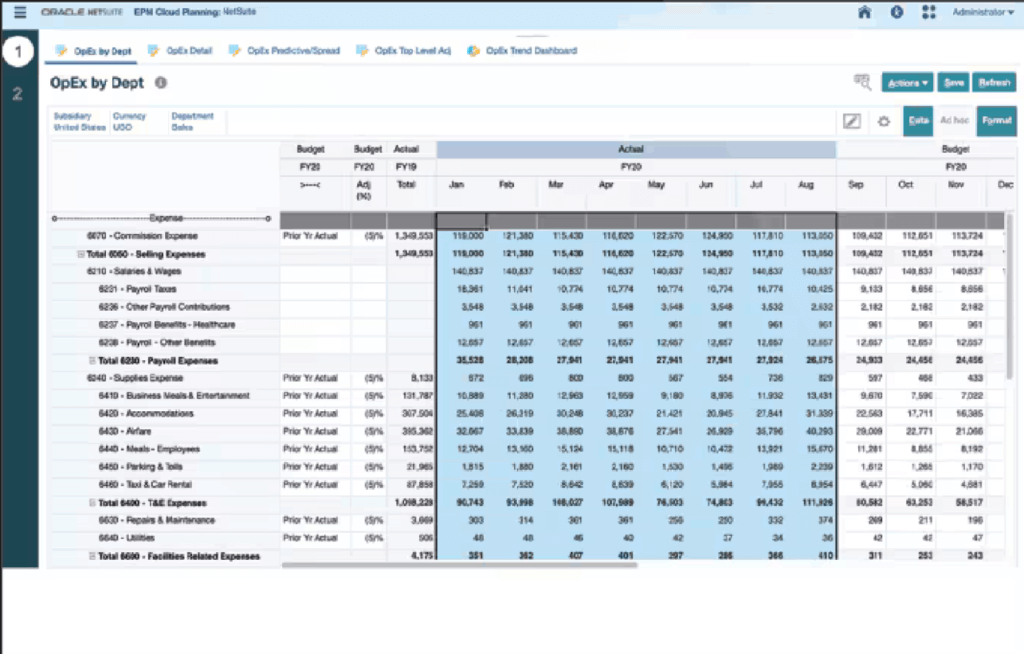Open the accessibility settings icon
1024x654 pixels.
point(897,13)
